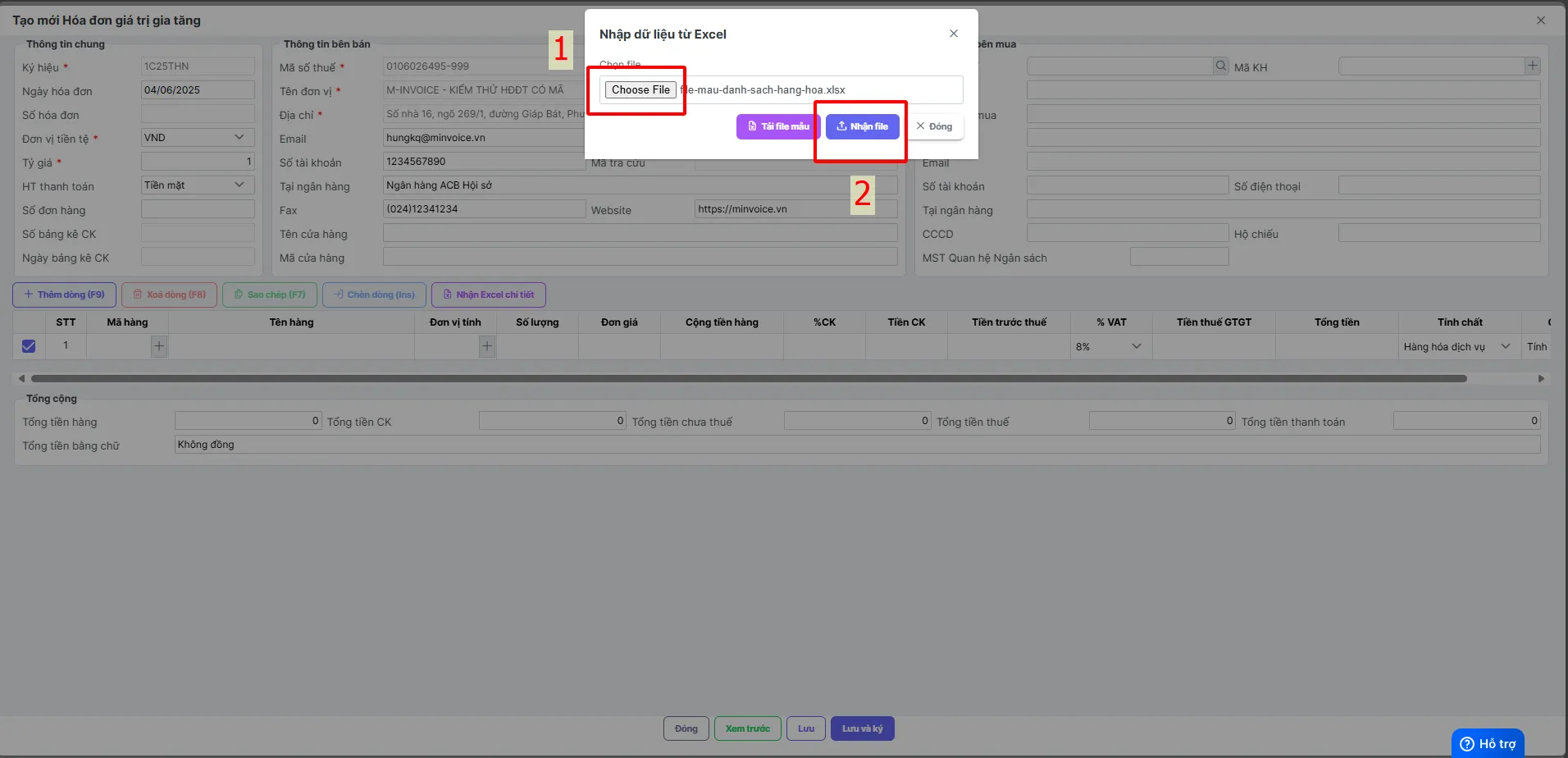
Task: Close the Nhập dữ liệu từ Excel dialog
Action: tap(954, 34)
